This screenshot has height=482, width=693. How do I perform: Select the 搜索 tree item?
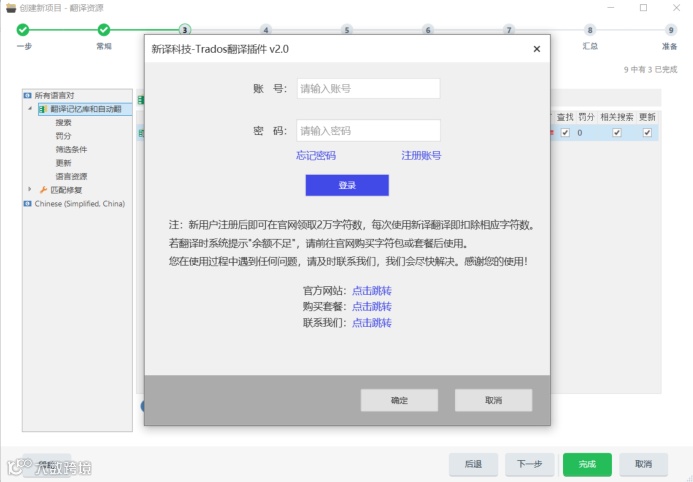click(x=63, y=122)
